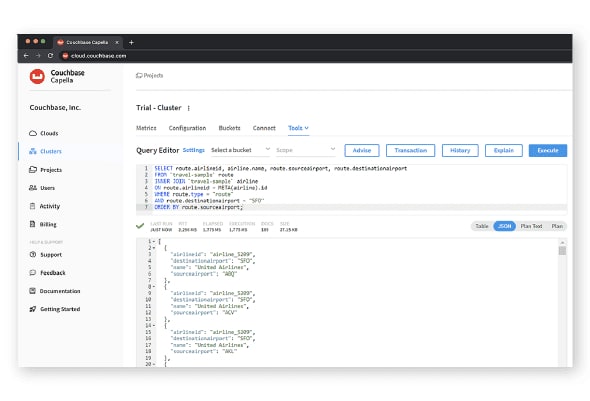Collapse JSON fold arrow on line 20

154,364
